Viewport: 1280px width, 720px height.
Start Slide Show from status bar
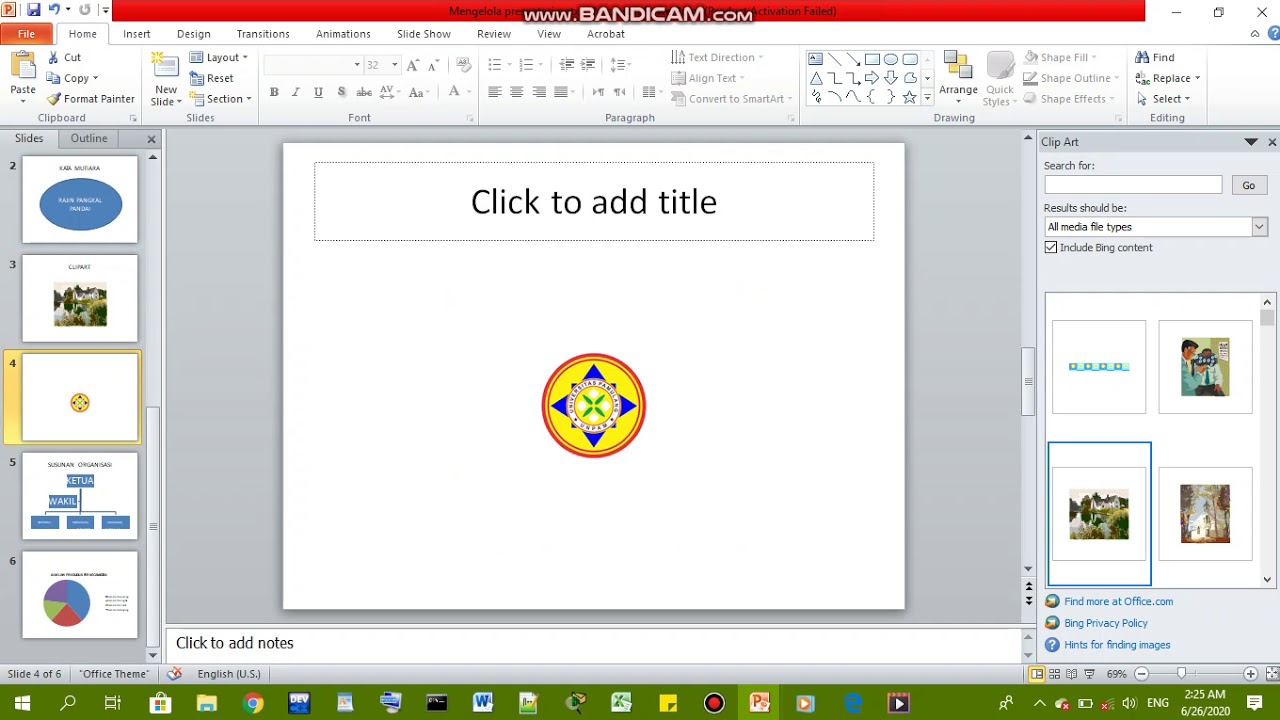coord(1089,674)
